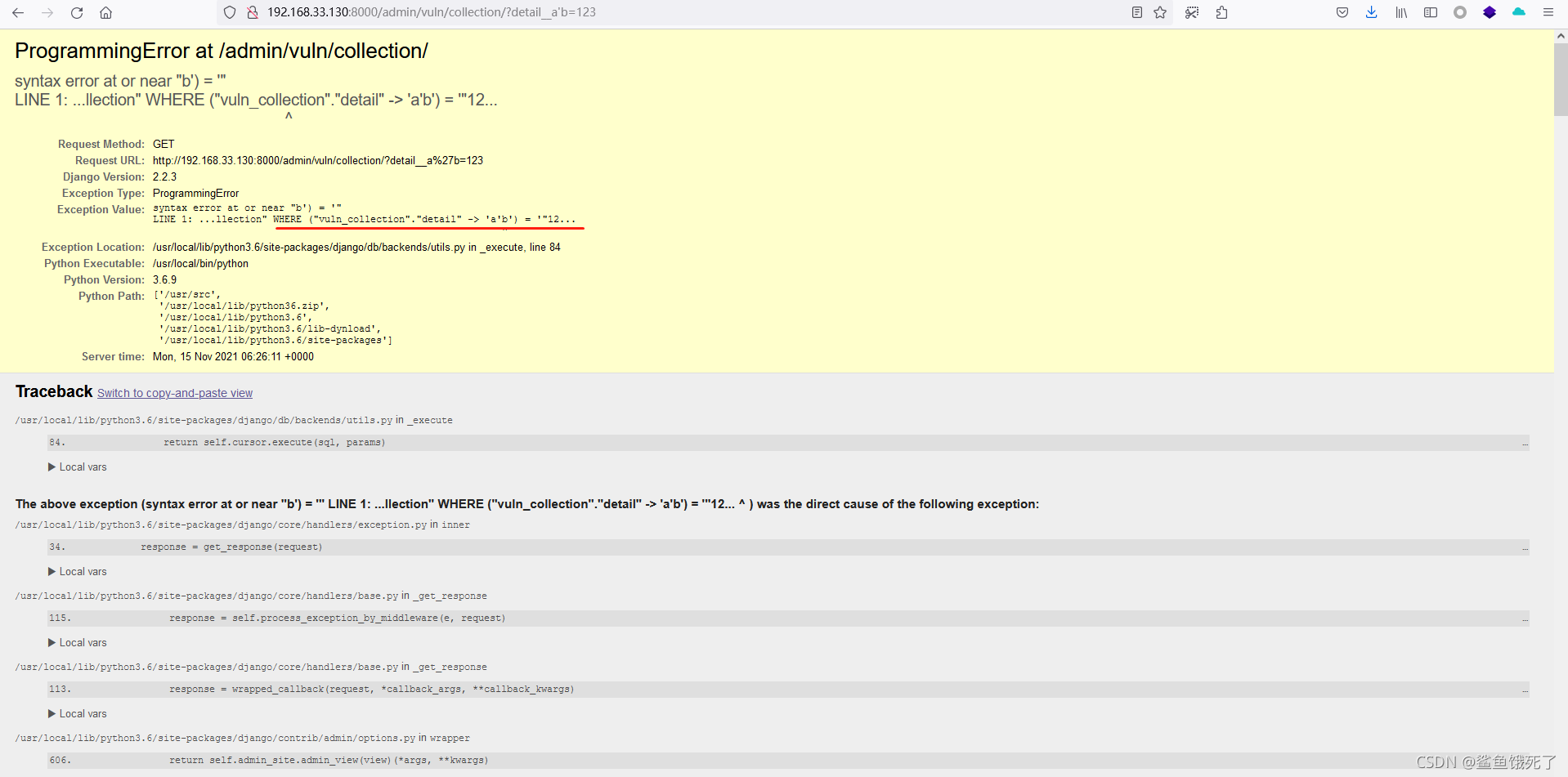Bookmark this page with the star icon
This screenshot has width=1568, height=777.
[1160, 12]
